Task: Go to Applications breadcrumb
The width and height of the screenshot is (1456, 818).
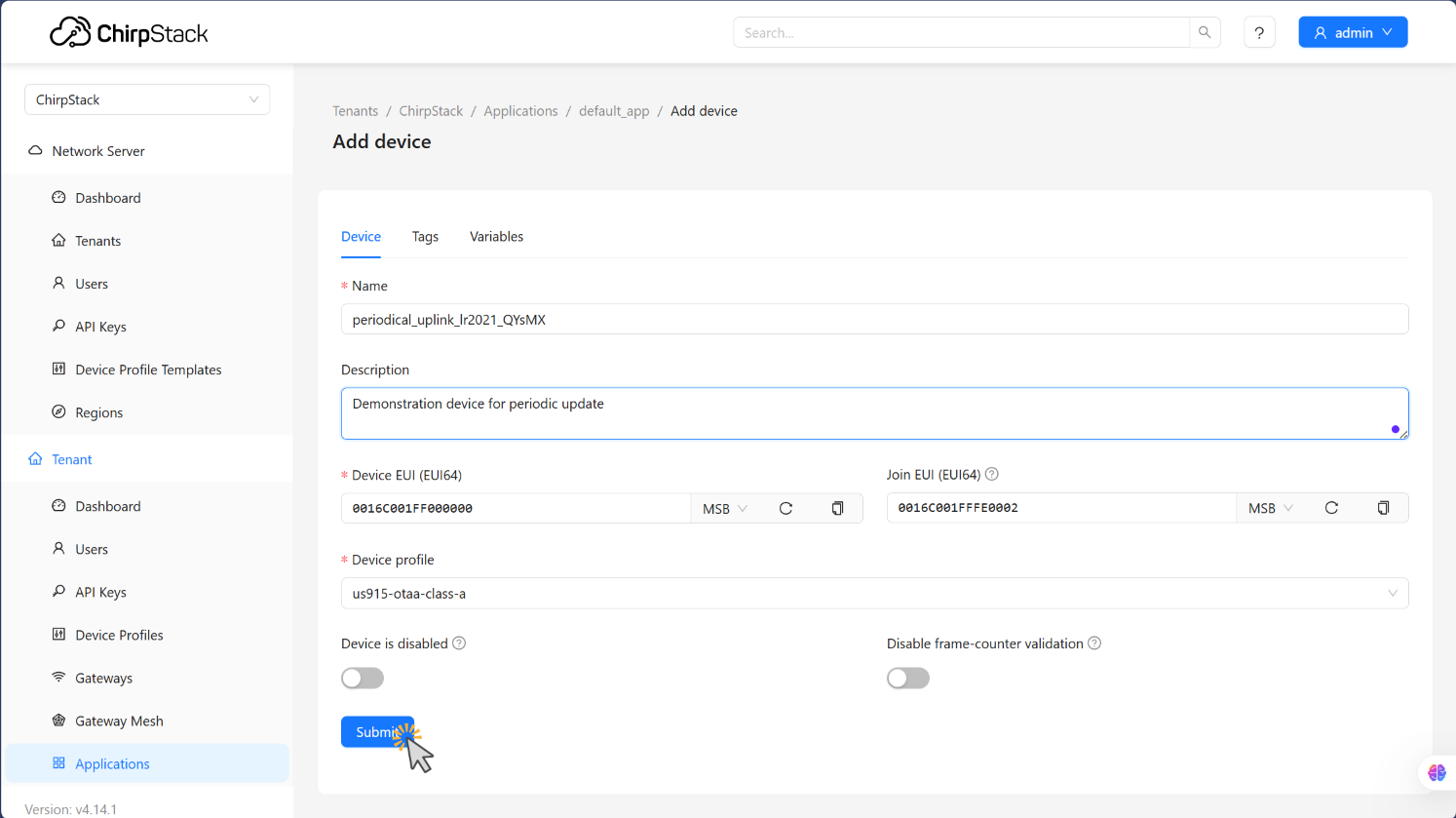Action: point(520,111)
